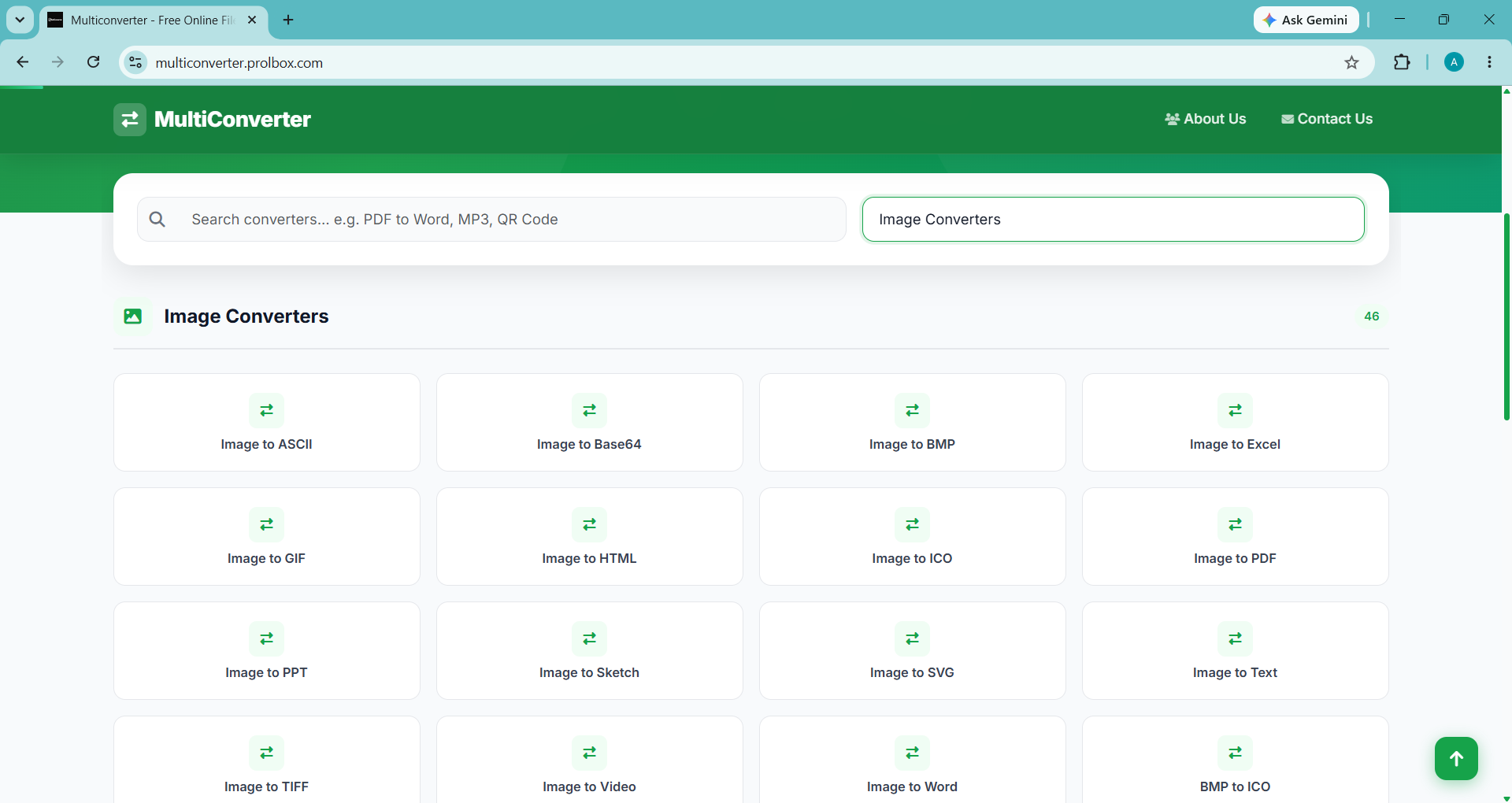
Task: Click the Image Converters section picture icon
Action: coord(133,316)
